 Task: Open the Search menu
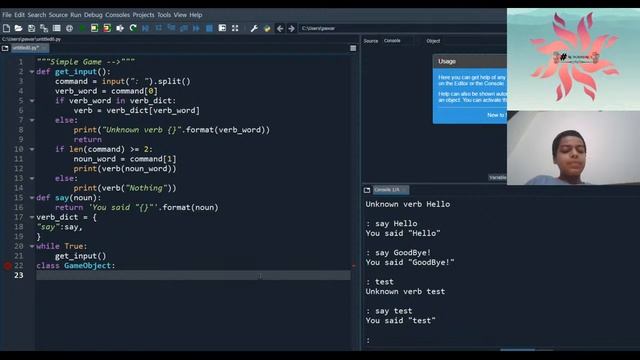(37, 15)
